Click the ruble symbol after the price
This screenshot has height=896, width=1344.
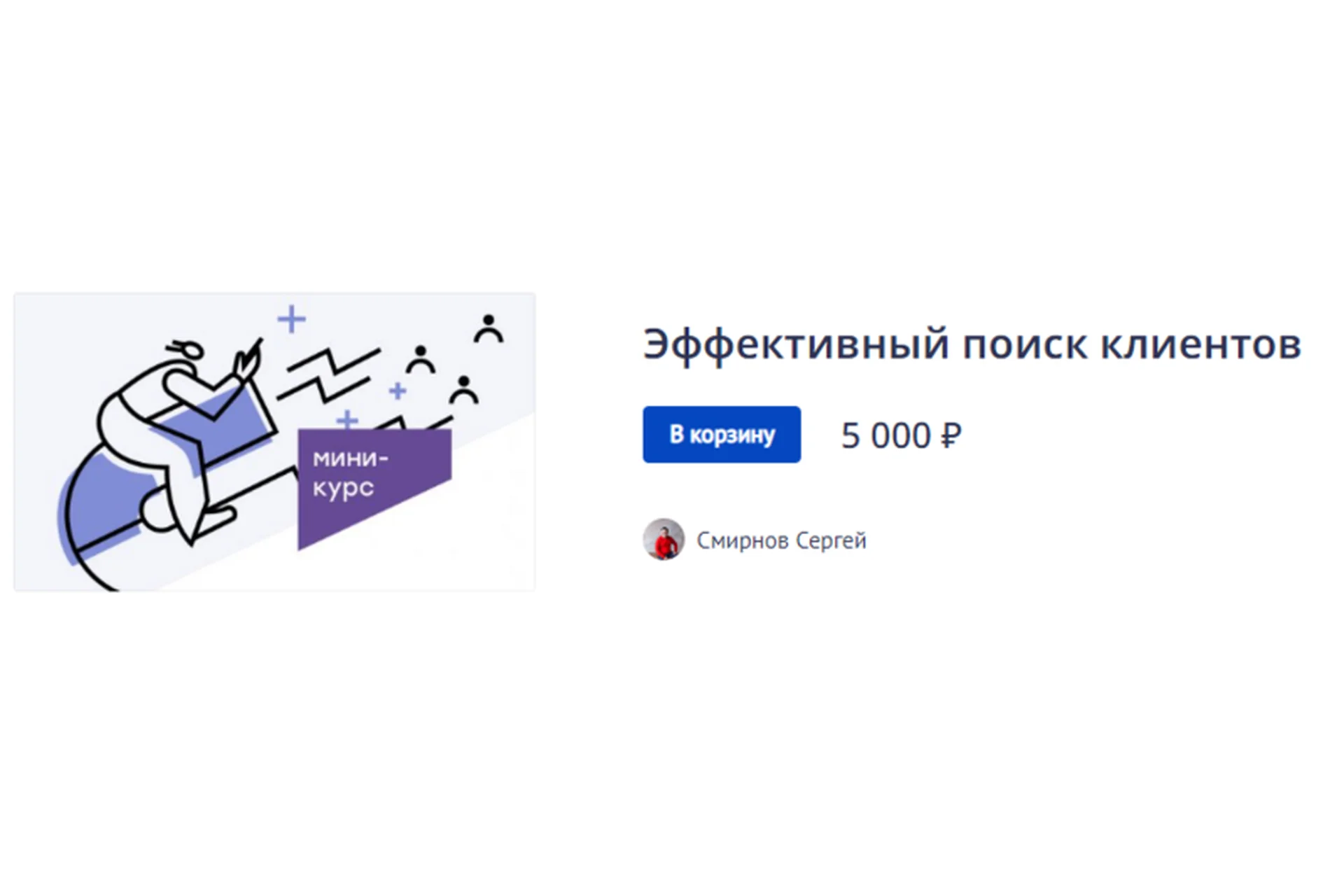[951, 435]
